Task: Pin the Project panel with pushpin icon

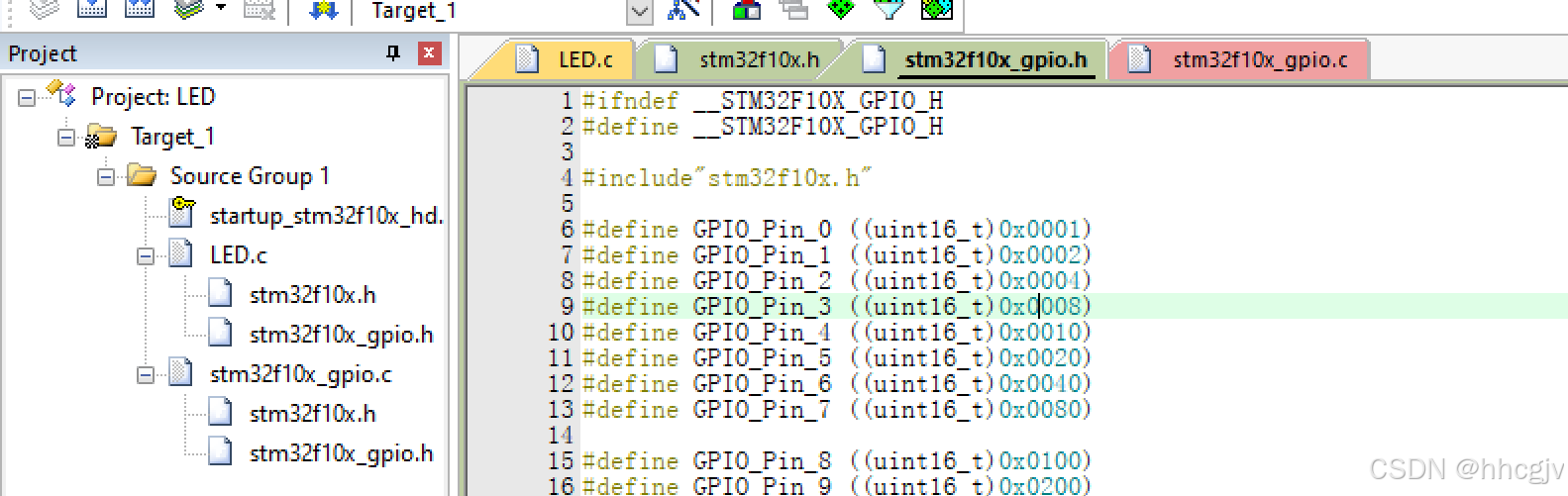Action: tap(393, 53)
